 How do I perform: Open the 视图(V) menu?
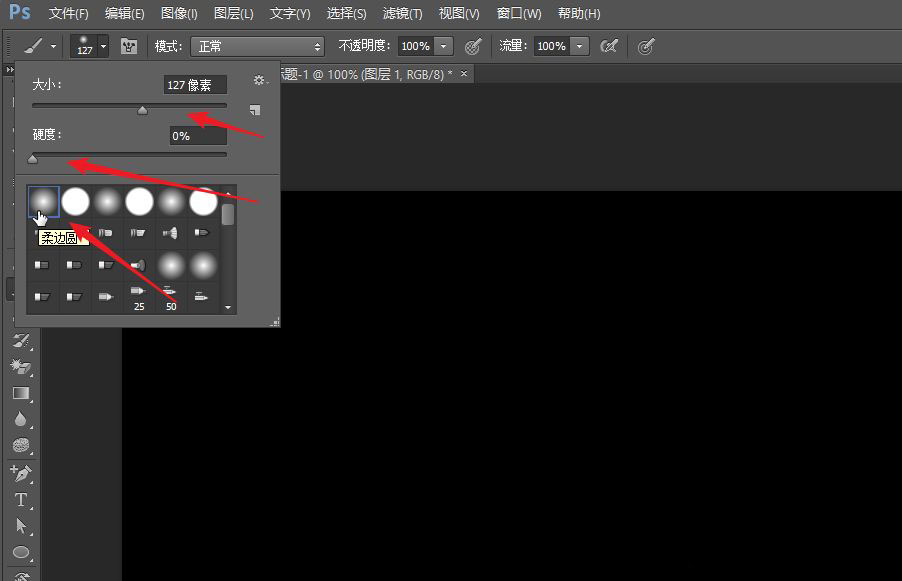click(459, 13)
